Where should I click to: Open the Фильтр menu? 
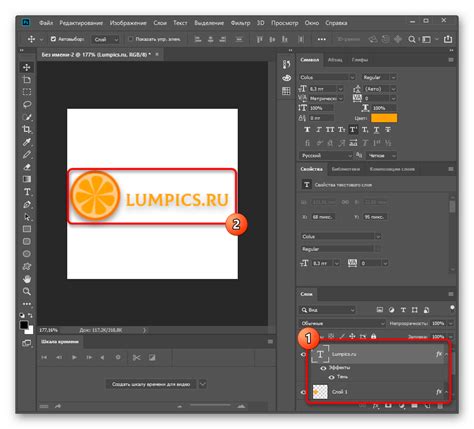tap(240, 23)
